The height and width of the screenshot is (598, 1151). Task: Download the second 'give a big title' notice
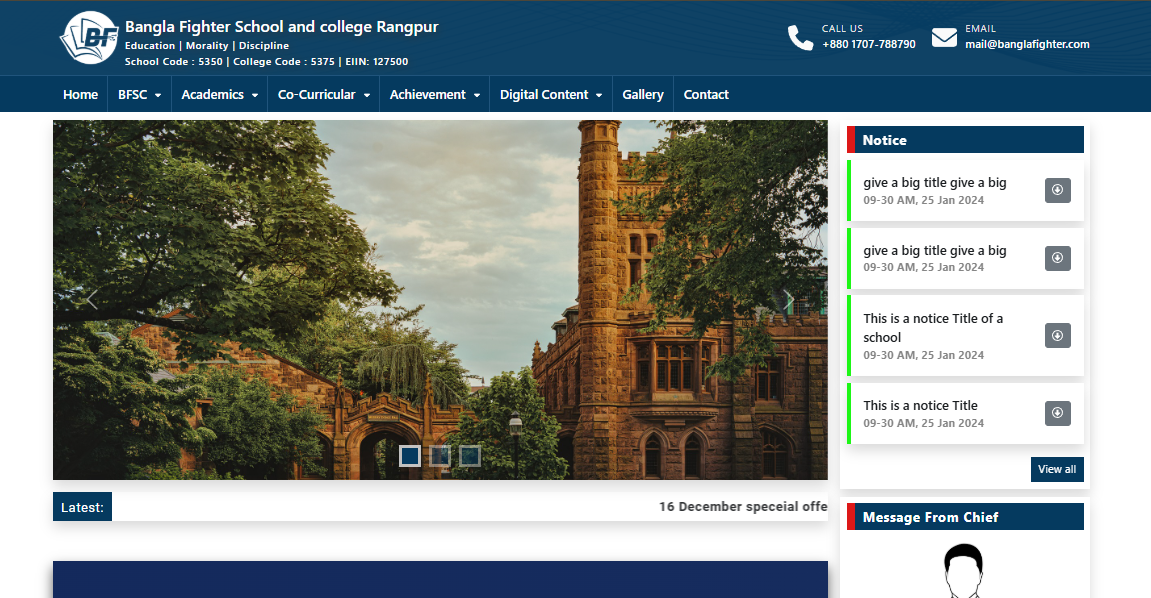click(x=1057, y=258)
